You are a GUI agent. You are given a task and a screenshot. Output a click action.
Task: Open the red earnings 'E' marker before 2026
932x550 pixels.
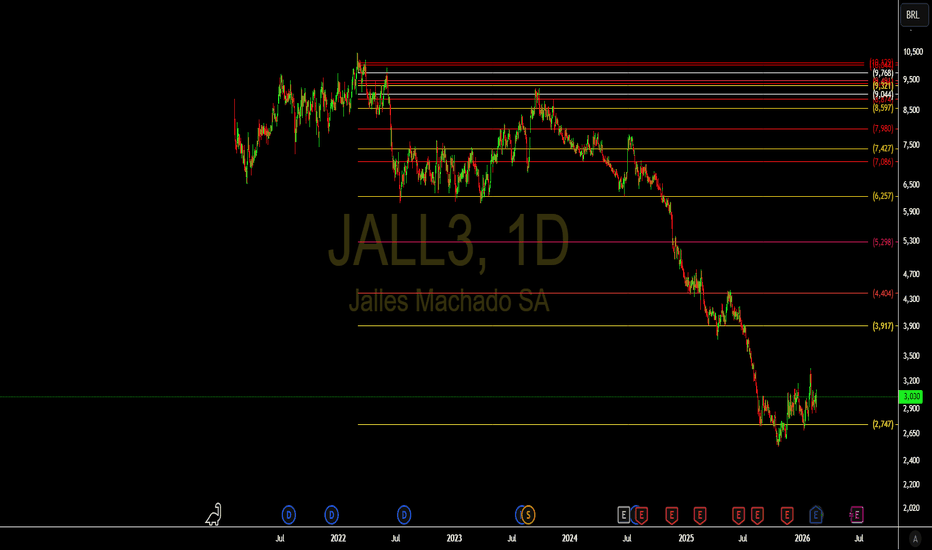point(787,515)
